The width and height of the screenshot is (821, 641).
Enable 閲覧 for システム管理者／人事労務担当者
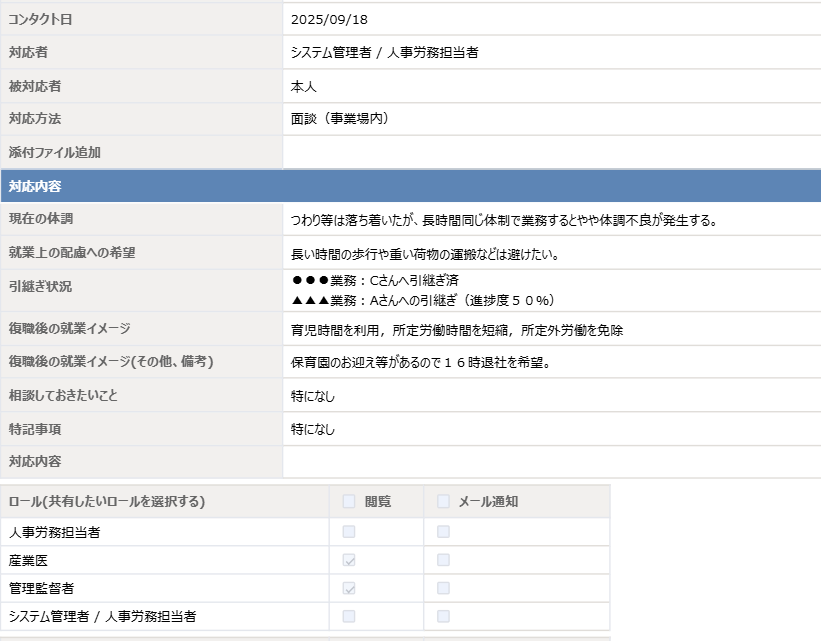(x=347, y=616)
